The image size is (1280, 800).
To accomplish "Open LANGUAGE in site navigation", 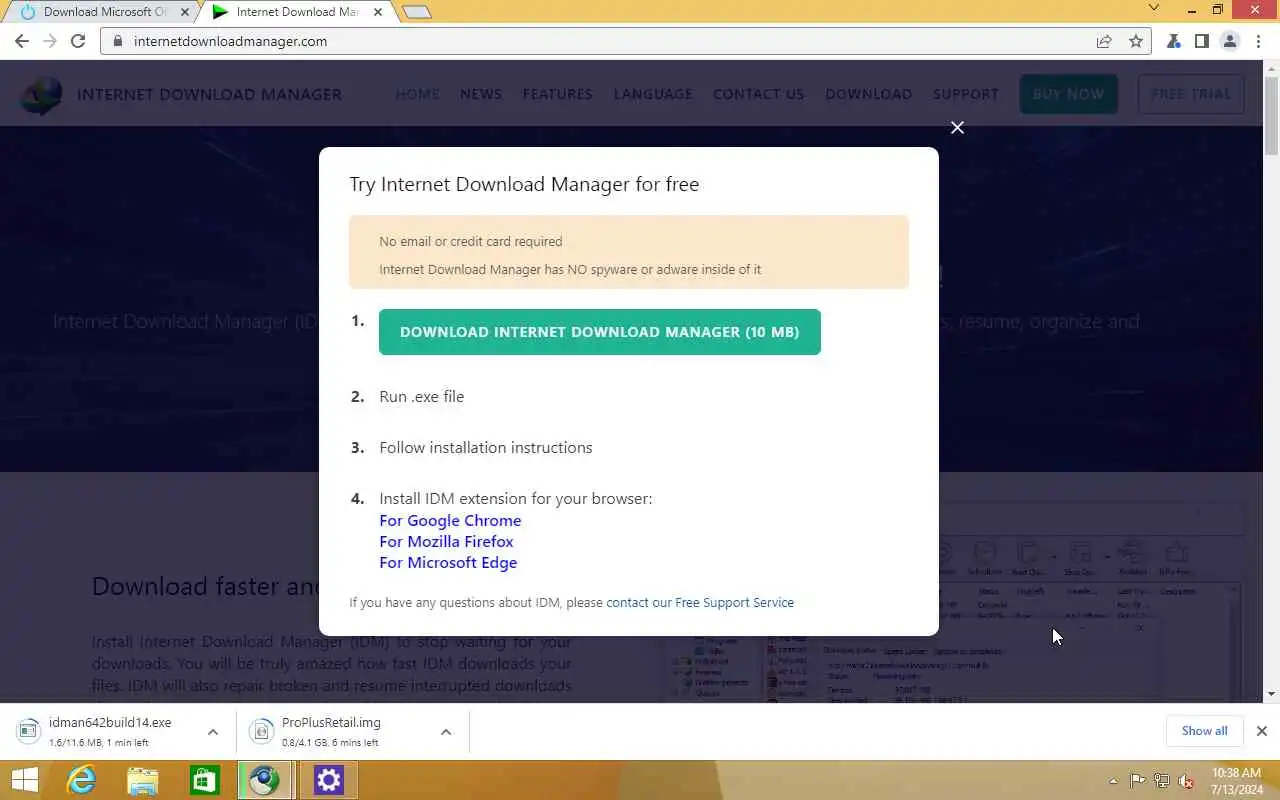I will click(x=653, y=94).
